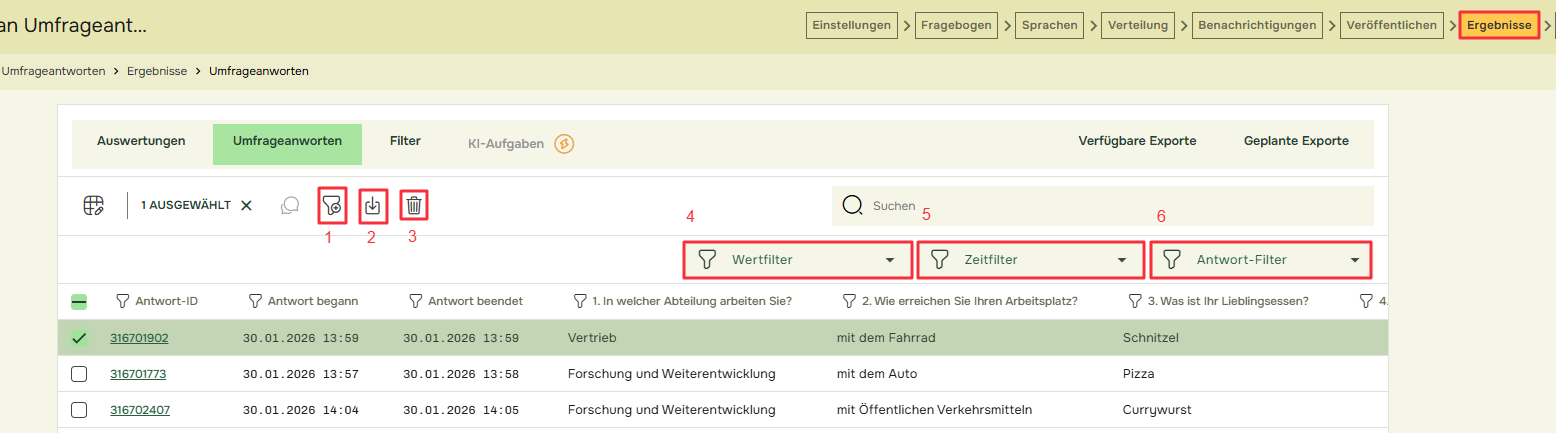This screenshot has height=433, width=1556.
Task: Click the comment bubble icon
Action: pos(290,205)
